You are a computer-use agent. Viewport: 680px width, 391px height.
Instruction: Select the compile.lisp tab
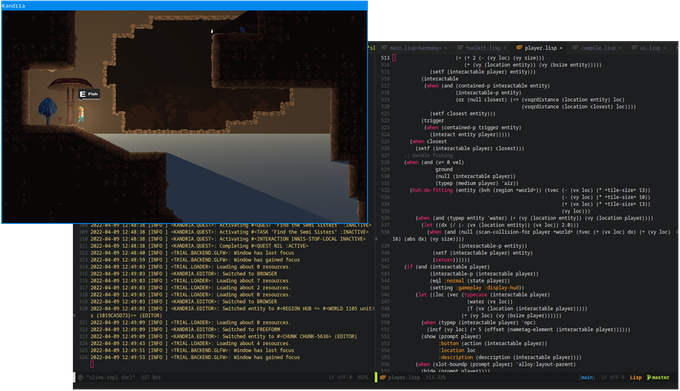point(598,48)
